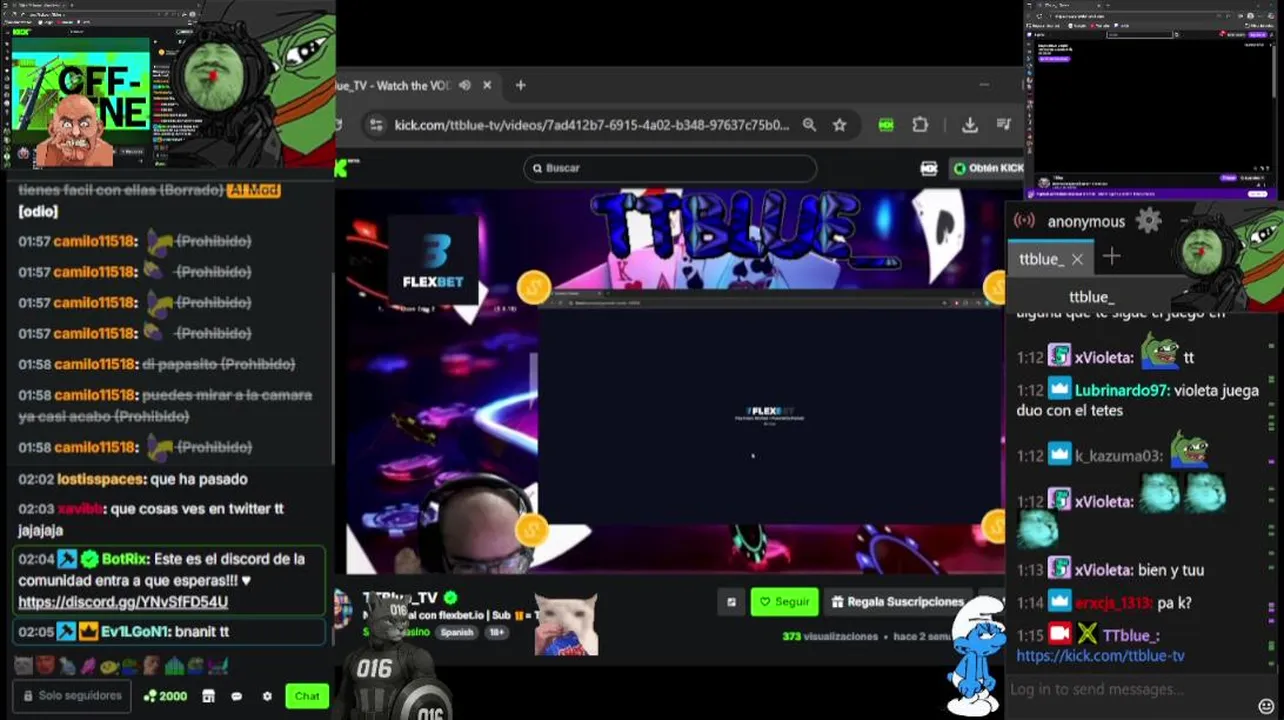Click the green Chat send button
1284x720 pixels.
point(307,696)
